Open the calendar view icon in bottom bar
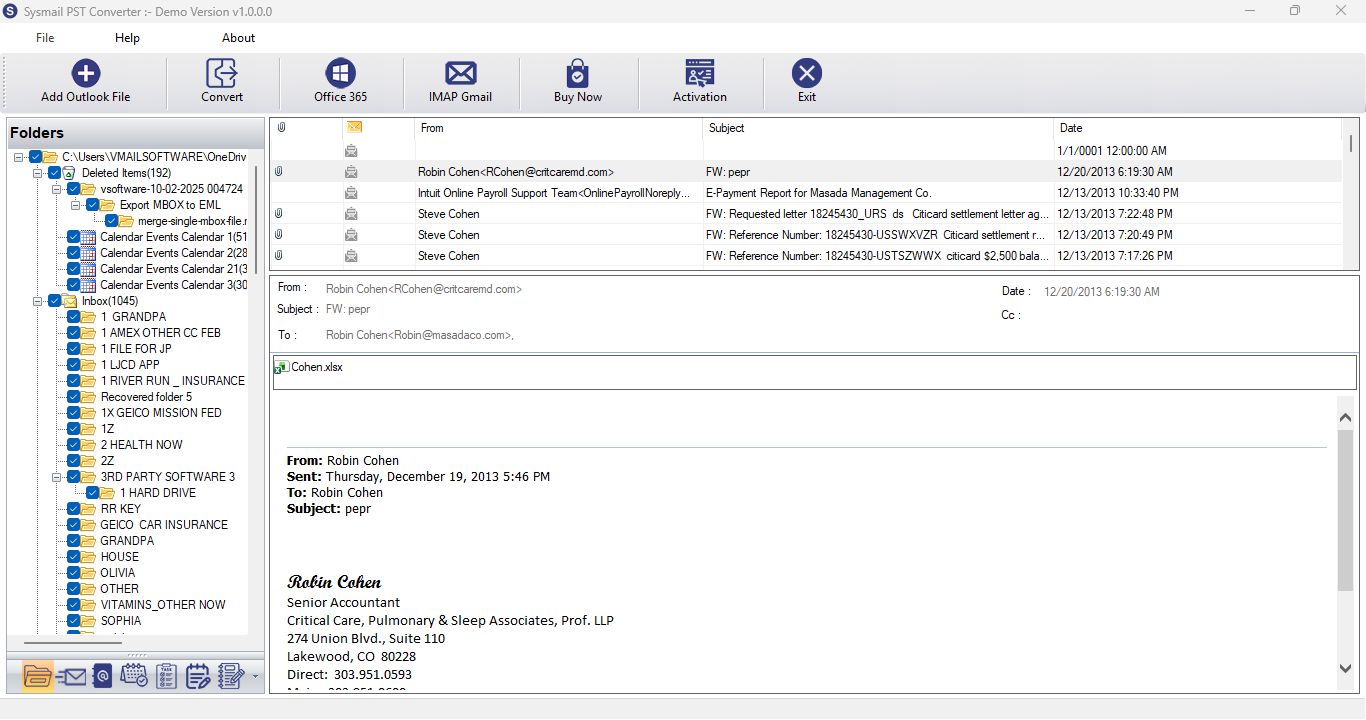 pyautogui.click(x=134, y=677)
